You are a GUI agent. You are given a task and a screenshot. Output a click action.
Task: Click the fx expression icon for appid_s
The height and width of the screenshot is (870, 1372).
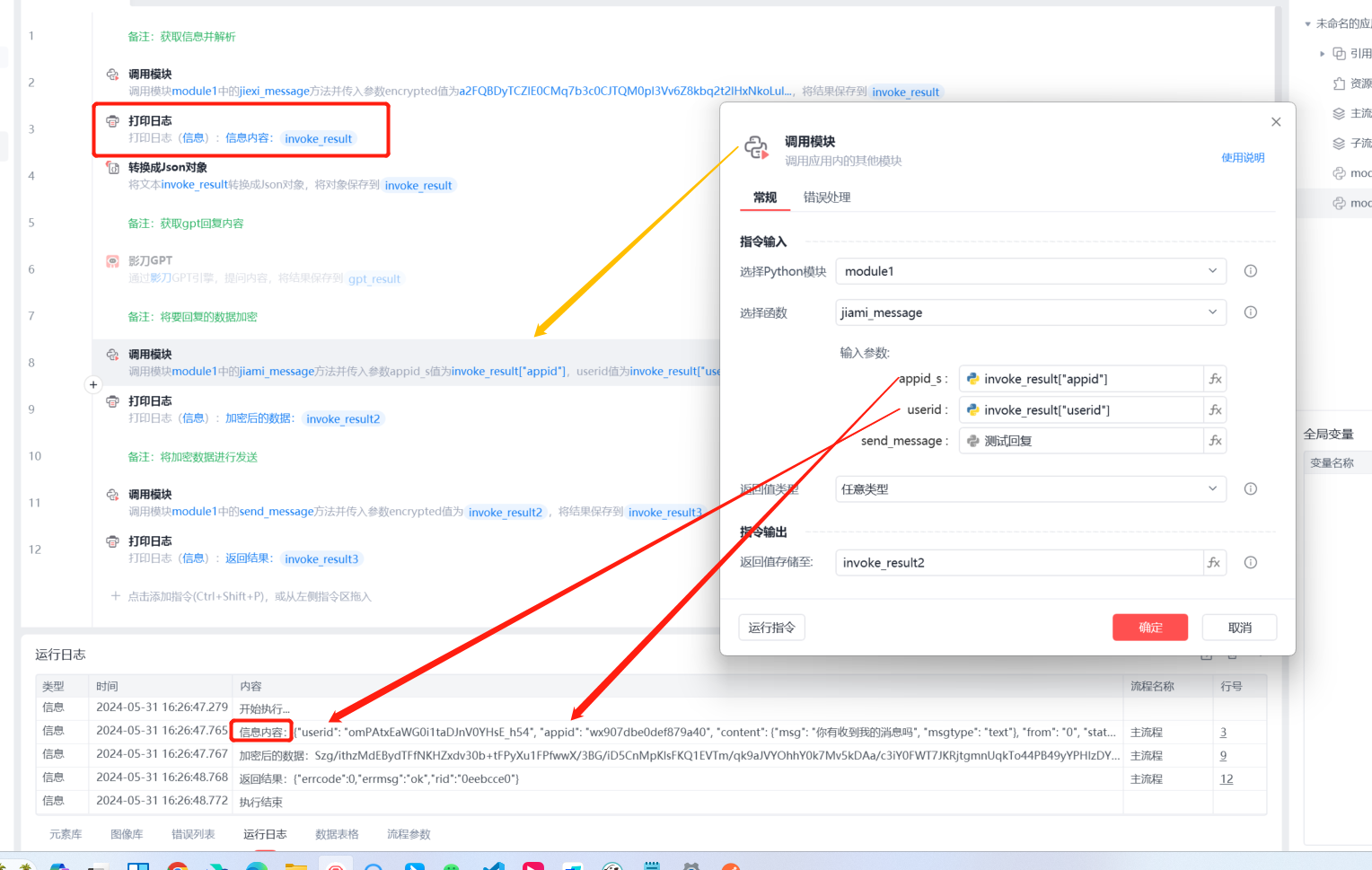[1215, 379]
